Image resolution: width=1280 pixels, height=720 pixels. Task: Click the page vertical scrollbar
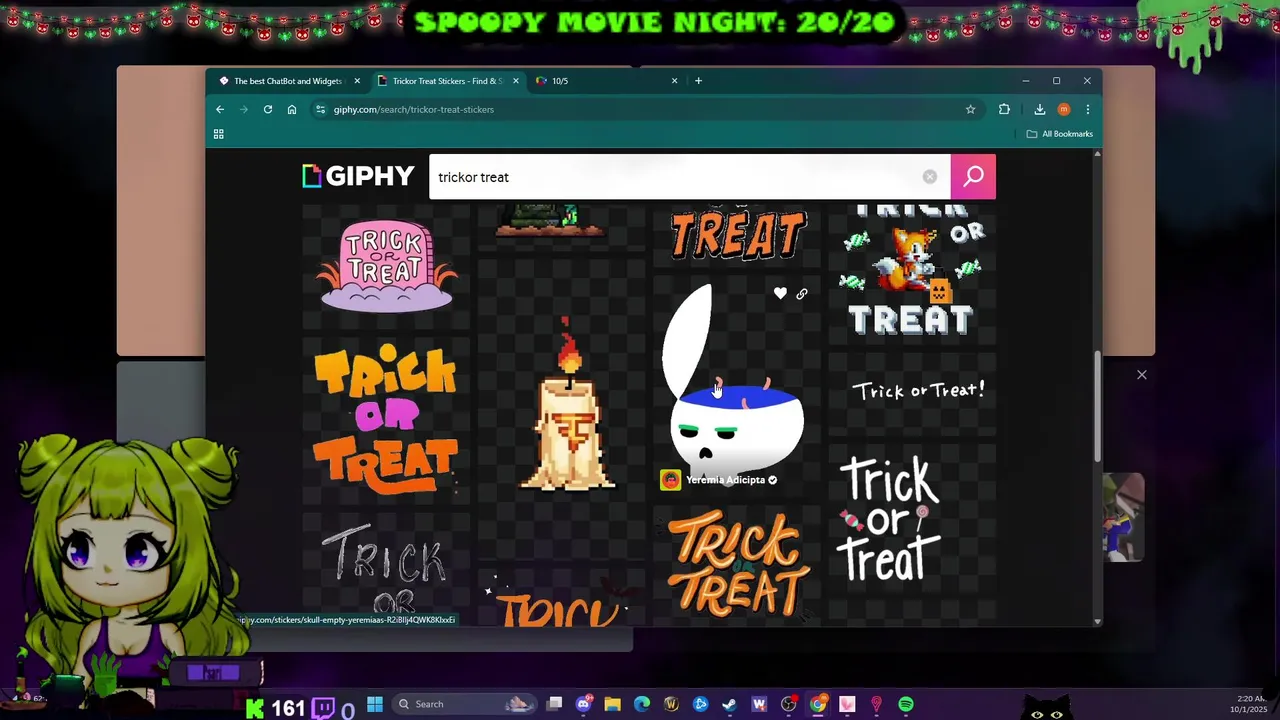pyautogui.click(x=1097, y=407)
